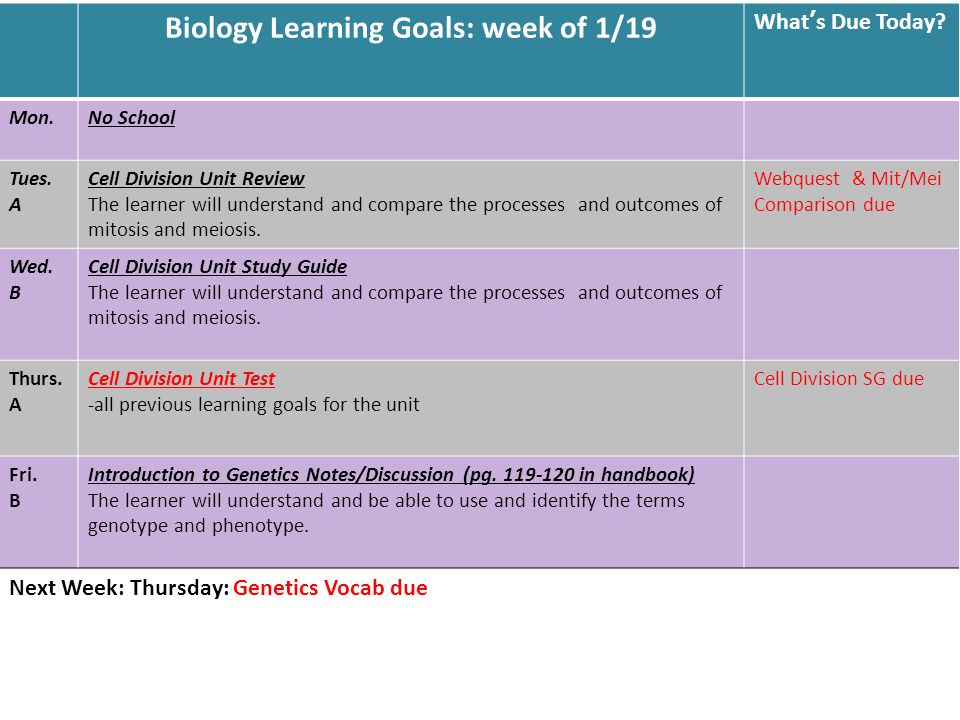Image resolution: width=960 pixels, height=720 pixels.
Task: Open the Cell Division Unit Study Guide link
Action: 217,266
